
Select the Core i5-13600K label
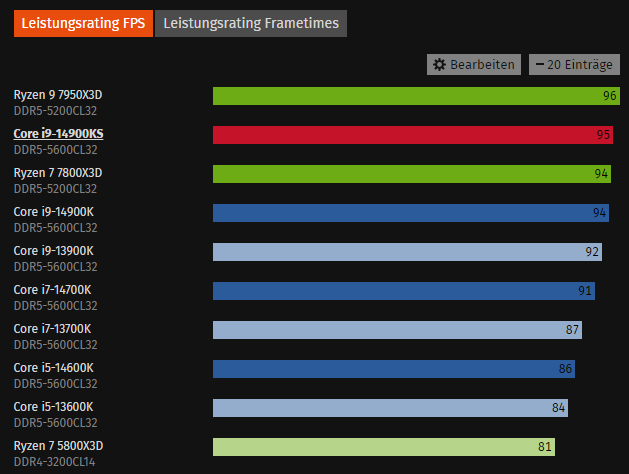(53, 407)
